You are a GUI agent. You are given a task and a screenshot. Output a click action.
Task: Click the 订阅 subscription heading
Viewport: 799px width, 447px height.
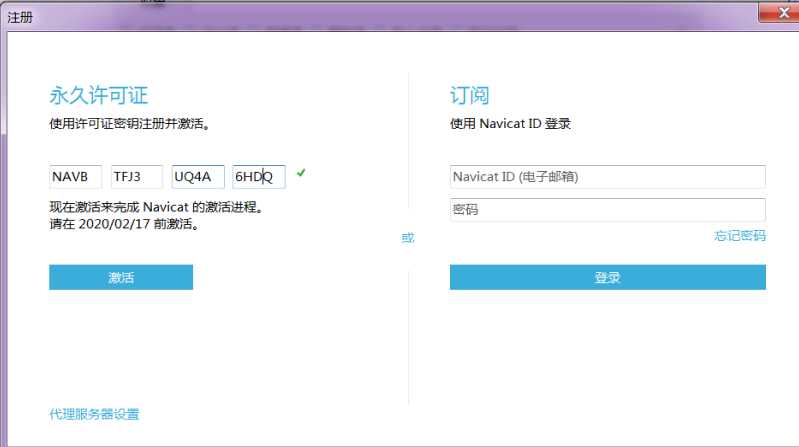coord(469,95)
